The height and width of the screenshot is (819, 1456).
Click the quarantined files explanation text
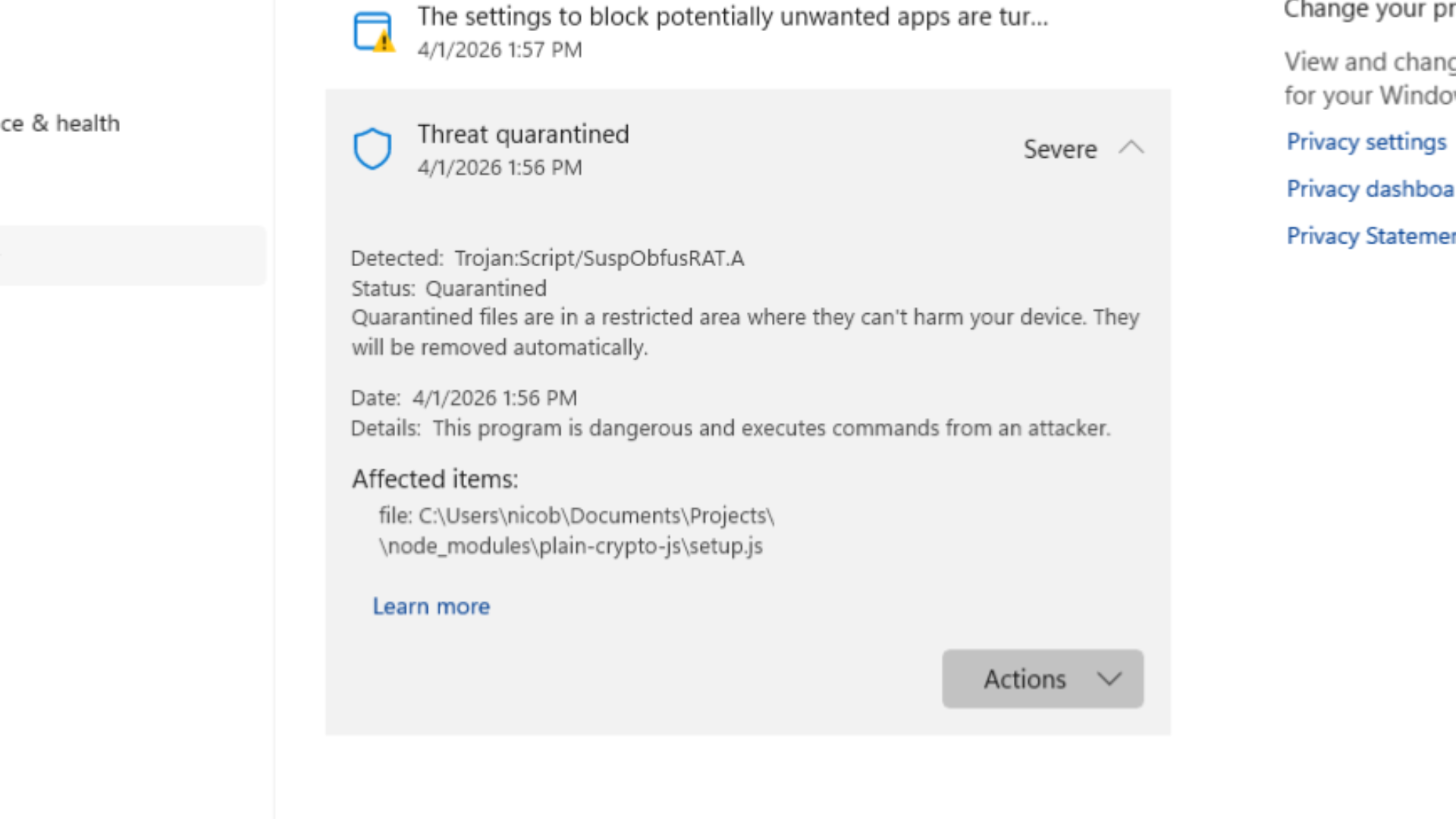[745, 332]
